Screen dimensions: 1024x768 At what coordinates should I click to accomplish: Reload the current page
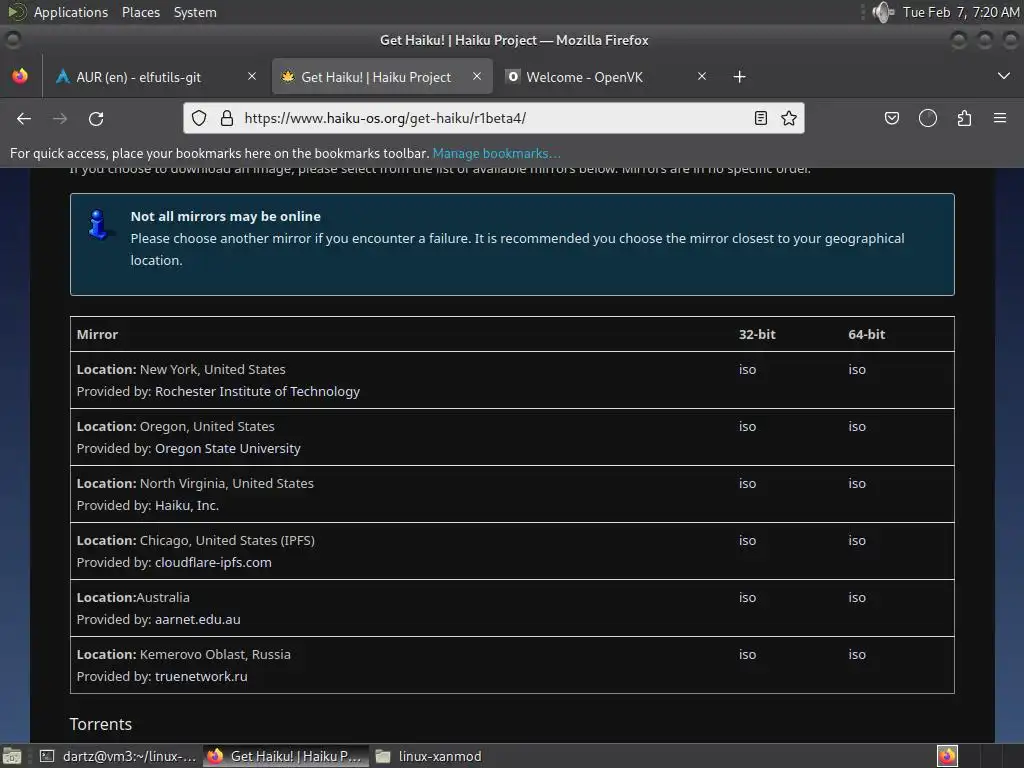pyautogui.click(x=96, y=118)
